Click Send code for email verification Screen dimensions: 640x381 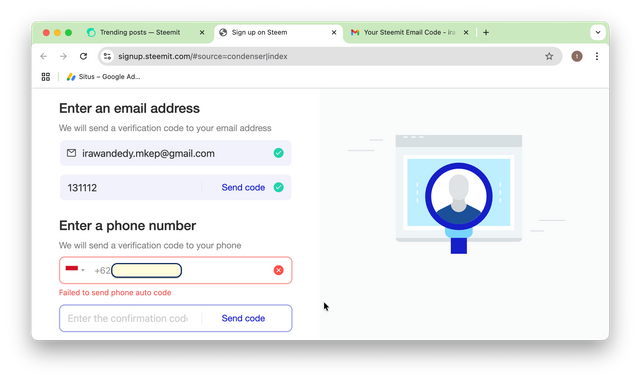pos(243,187)
